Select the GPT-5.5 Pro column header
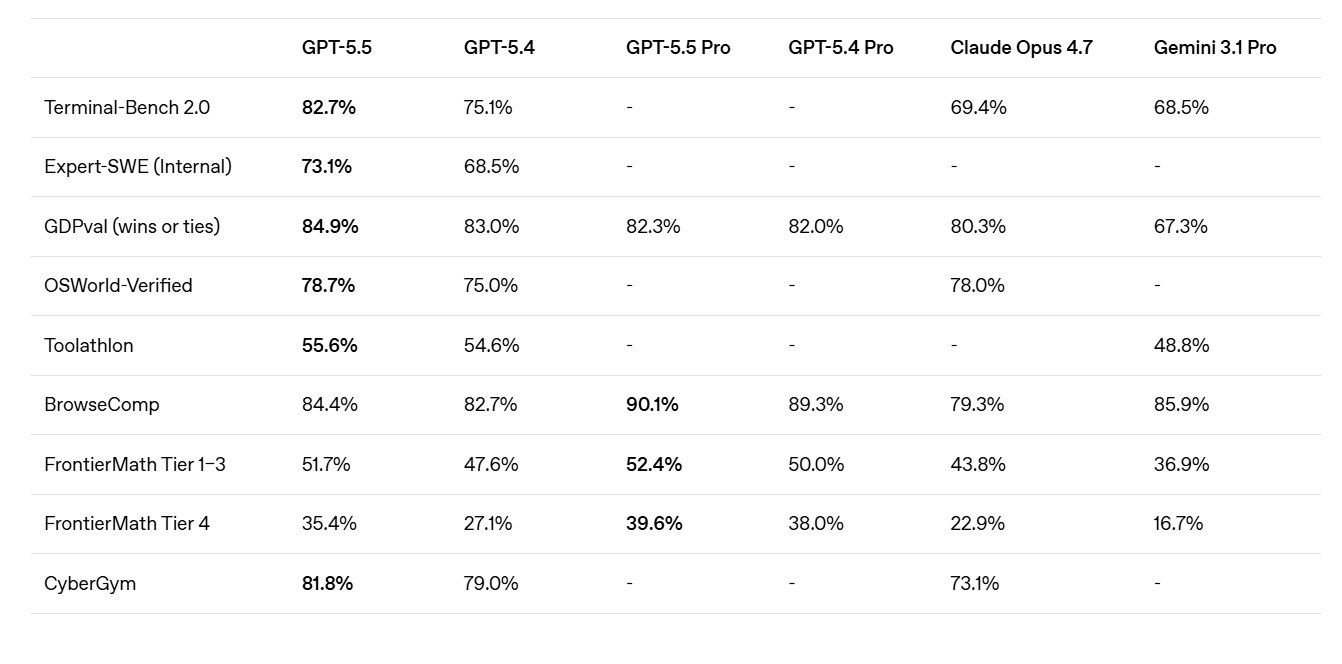 click(x=678, y=47)
